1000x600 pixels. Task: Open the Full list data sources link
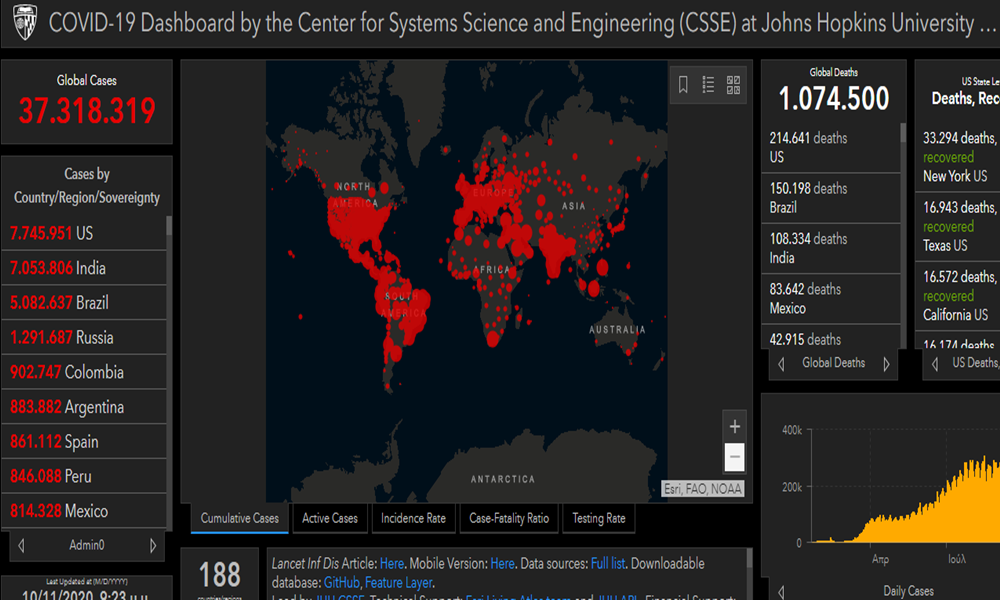pos(608,564)
